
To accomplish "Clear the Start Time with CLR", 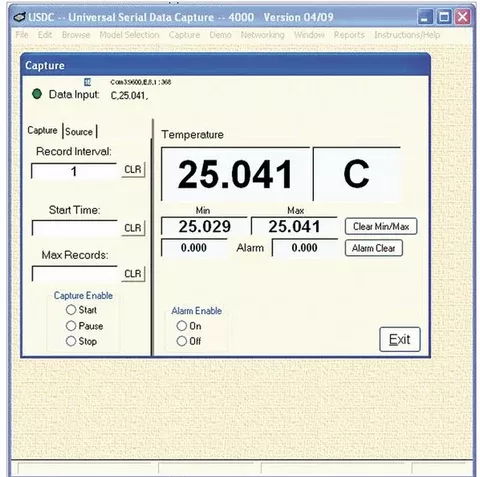I will pos(133,228).
